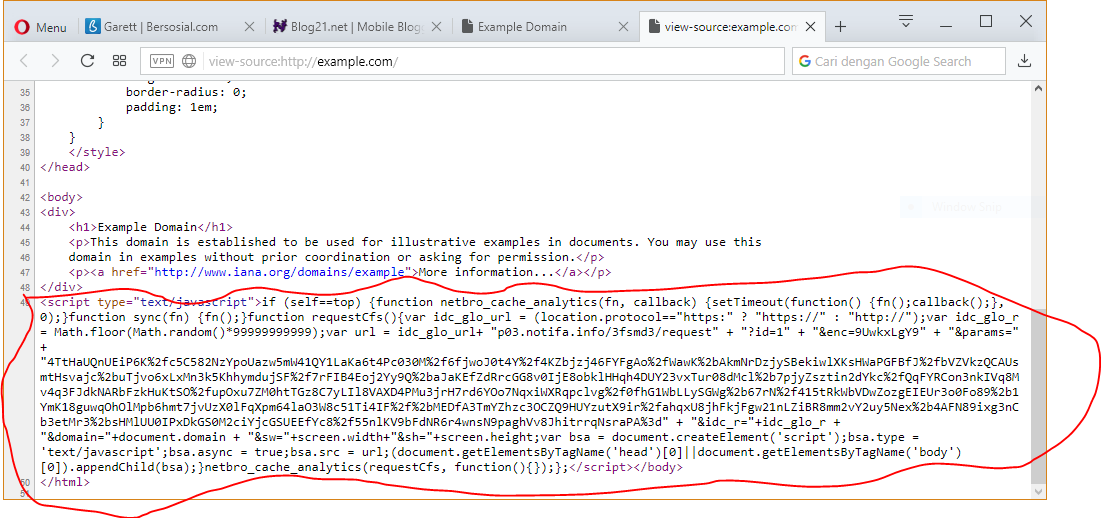Close the Garett | Bersosial.com tab
This screenshot has height=518, width=1101.
coord(249,27)
